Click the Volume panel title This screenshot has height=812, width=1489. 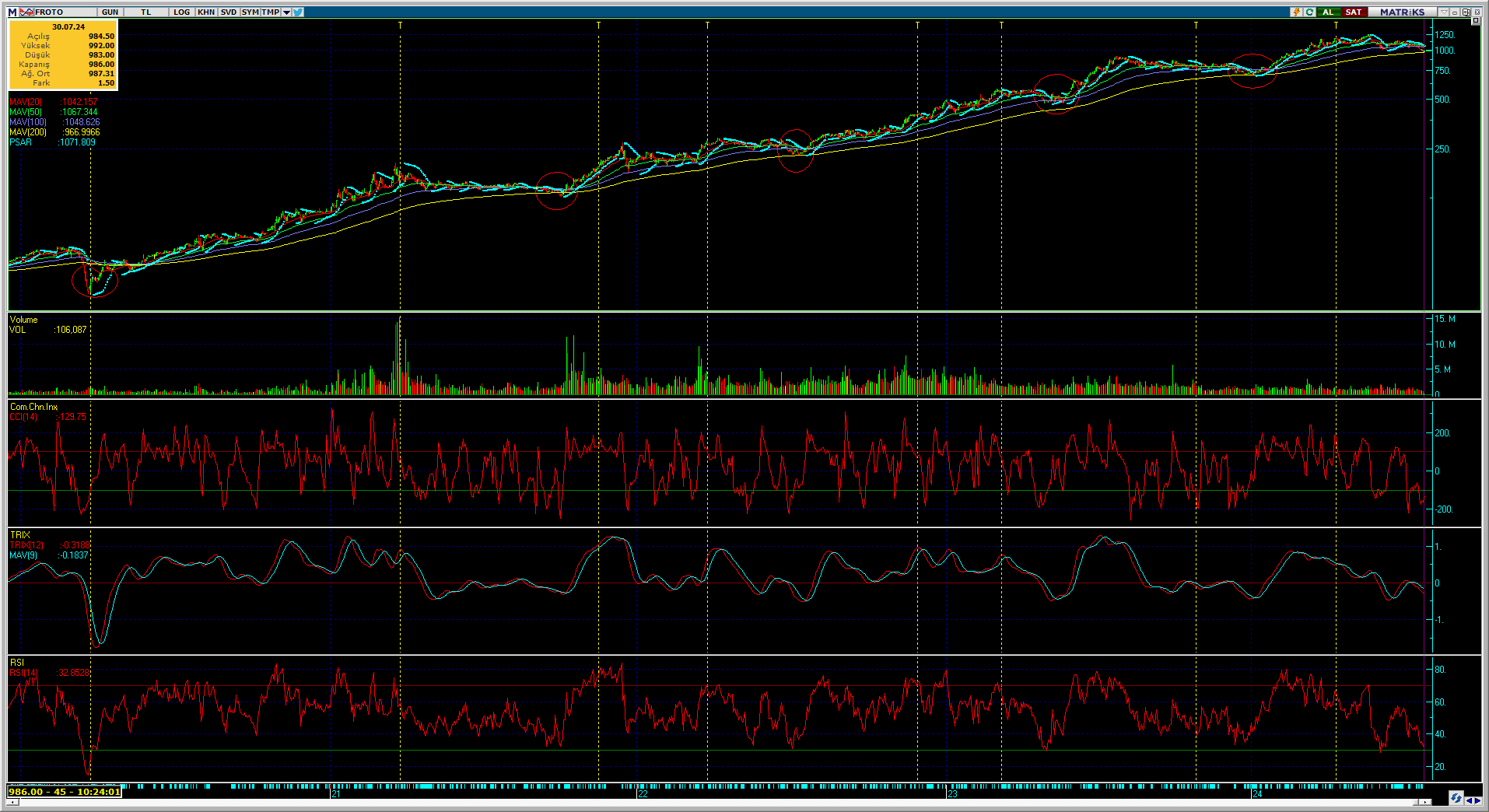tap(23, 320)
